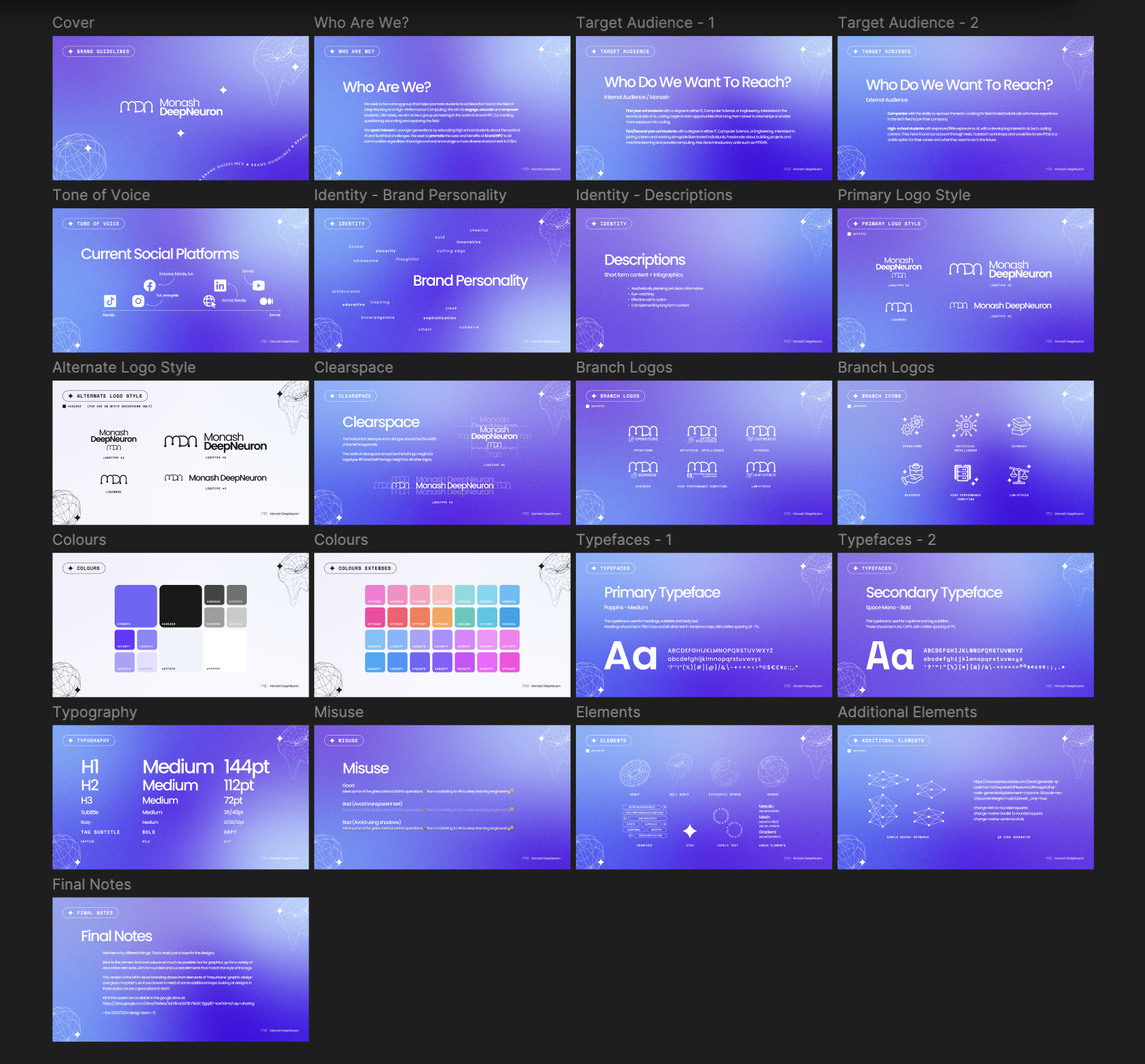
Task: Click the four-point star in Elements slide
Action: [690, 831]
